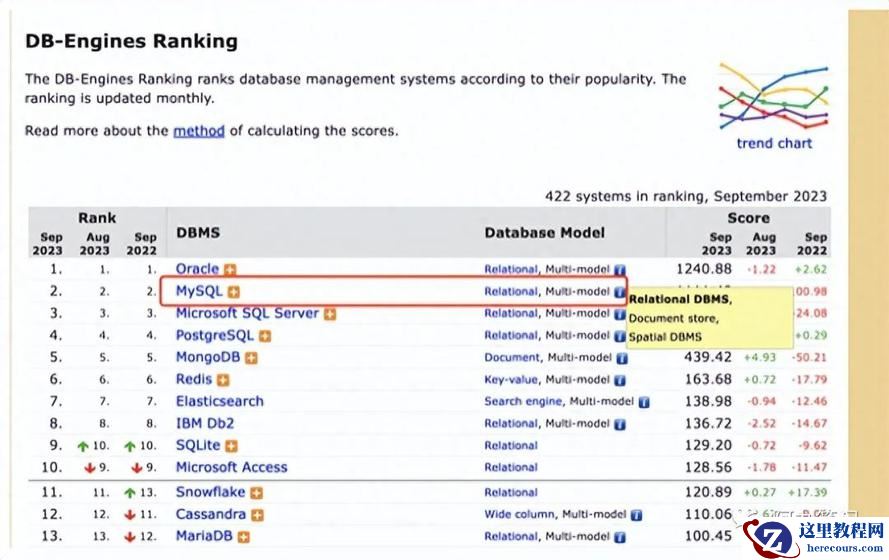This screenshot has width=889, height=560.
Task: Open the Snowflake link
Action: point(210,492)
